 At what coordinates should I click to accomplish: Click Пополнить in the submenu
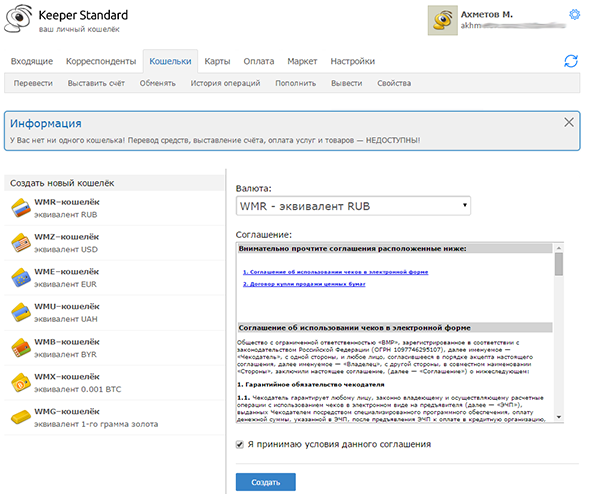coord(296,83)
